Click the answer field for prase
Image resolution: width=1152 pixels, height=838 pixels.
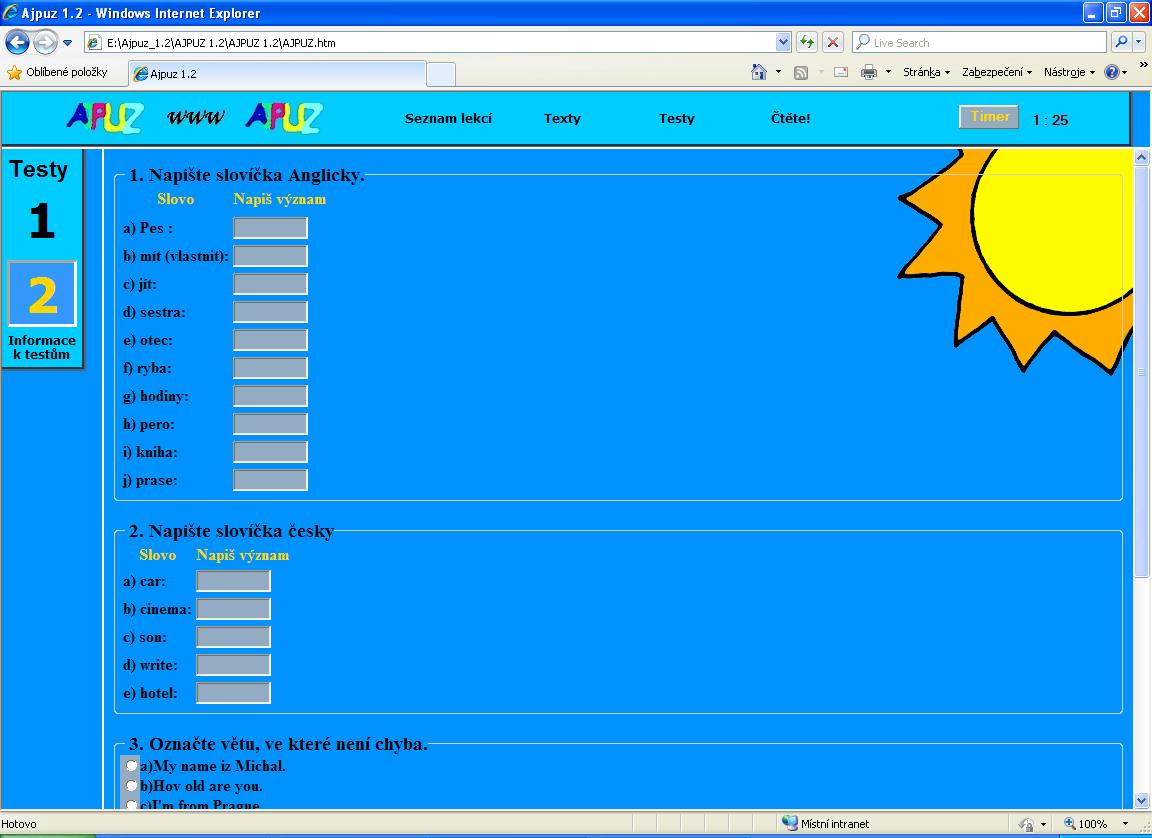(270, 480)
